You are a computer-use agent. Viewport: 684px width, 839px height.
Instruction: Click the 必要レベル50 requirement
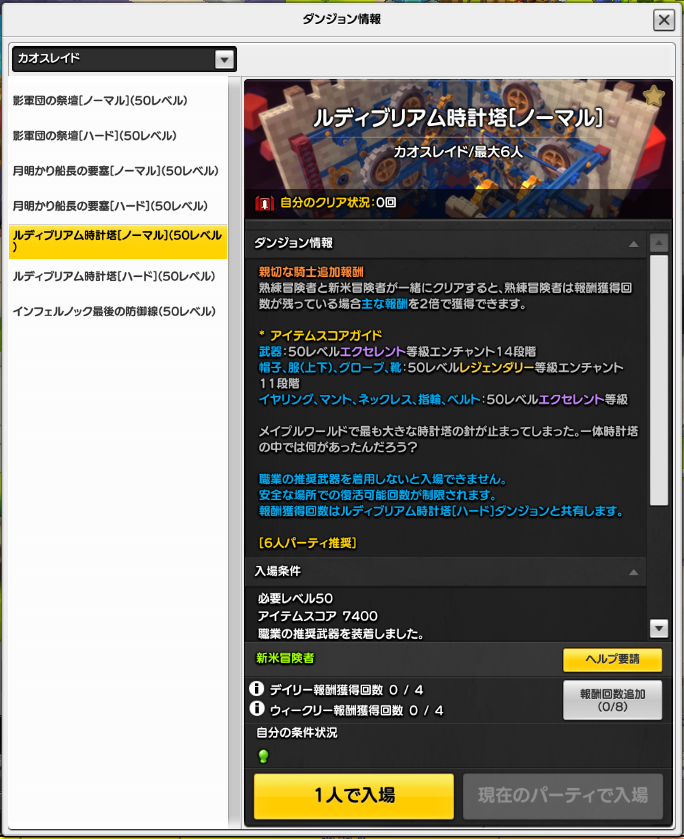click(x=295, y=599)
